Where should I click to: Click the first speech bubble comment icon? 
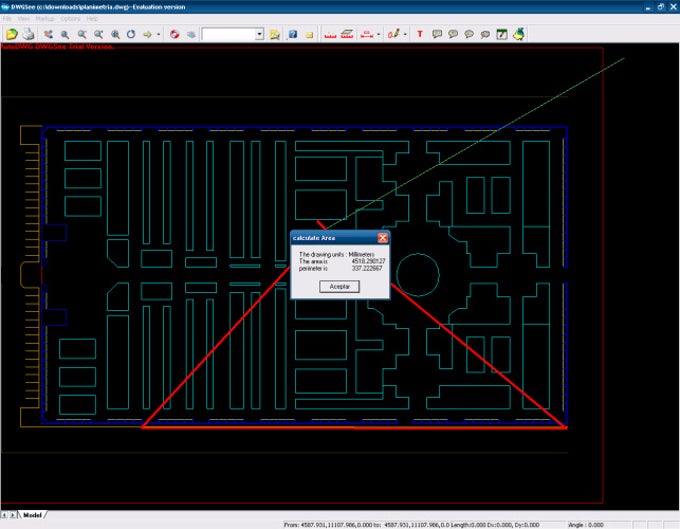437,34
